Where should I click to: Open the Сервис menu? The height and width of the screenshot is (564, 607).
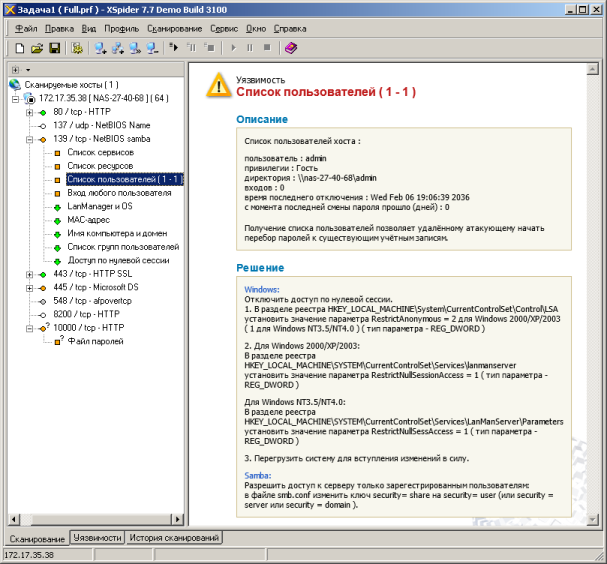tap(224, 29)
